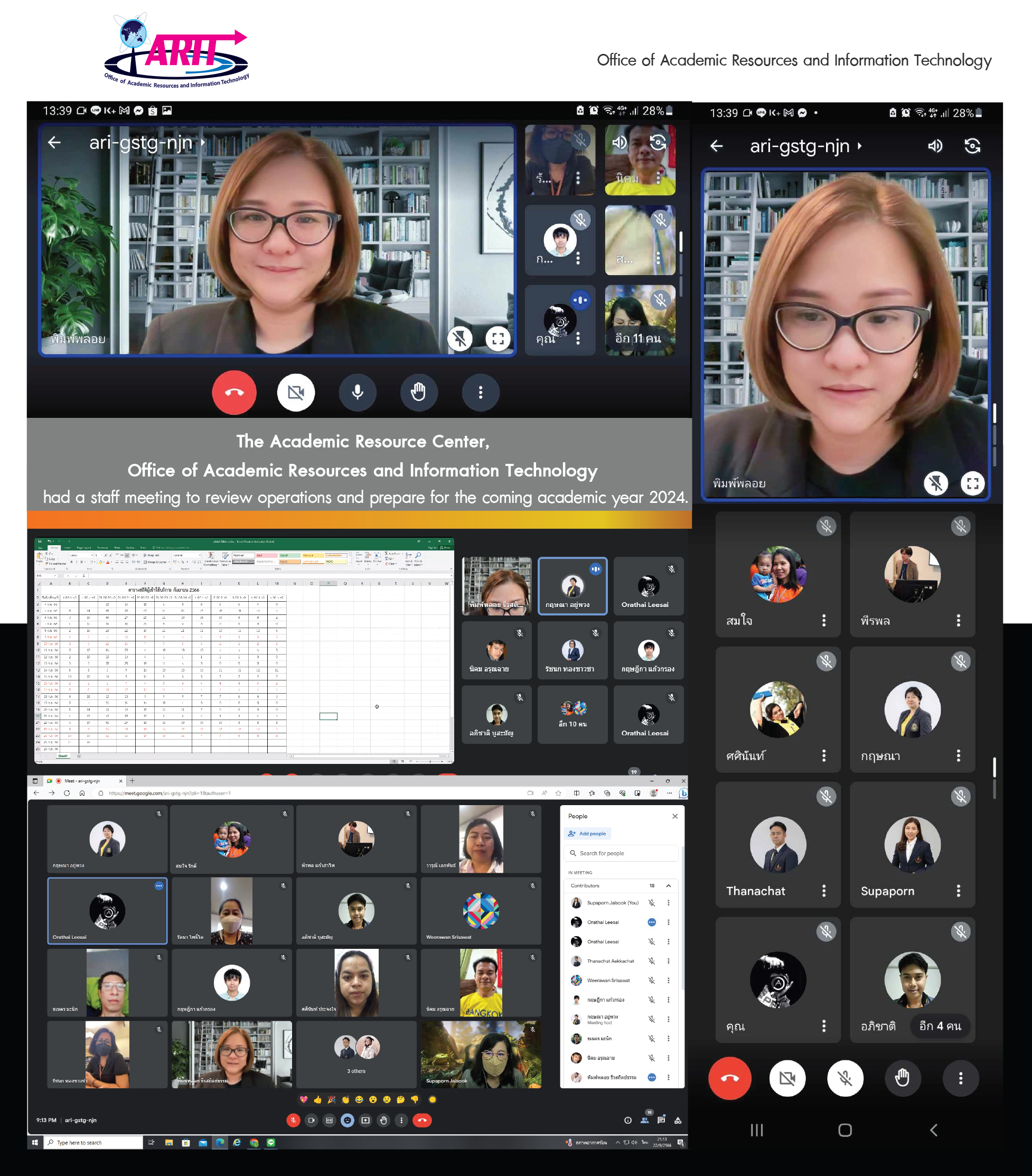Tap the อีก 4 คน more participants button
Image resolution: width=1032 pixels, height=1176 pixels.
pos(940,1026)
